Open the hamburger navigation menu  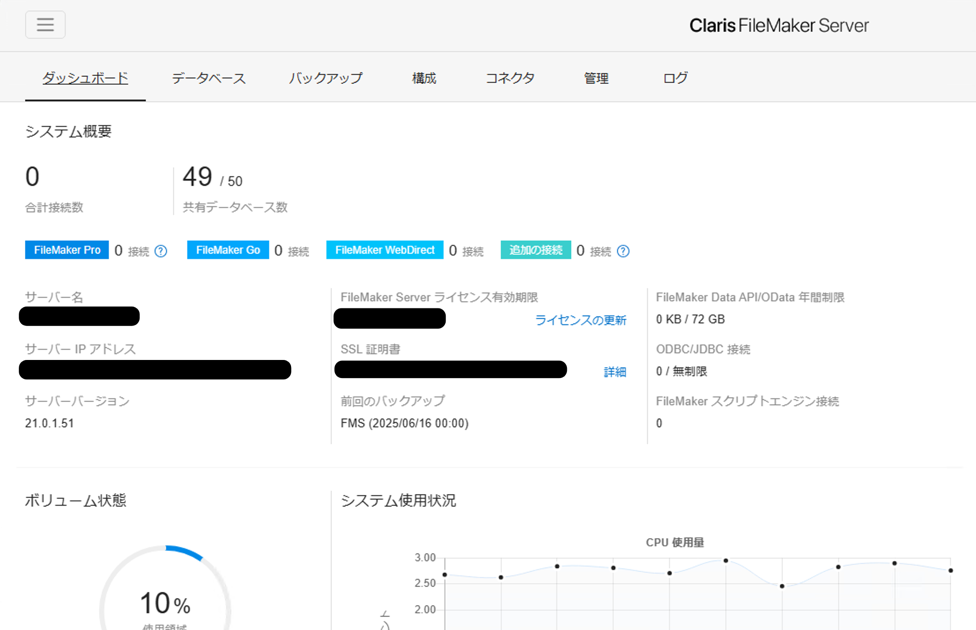point(45,25)
